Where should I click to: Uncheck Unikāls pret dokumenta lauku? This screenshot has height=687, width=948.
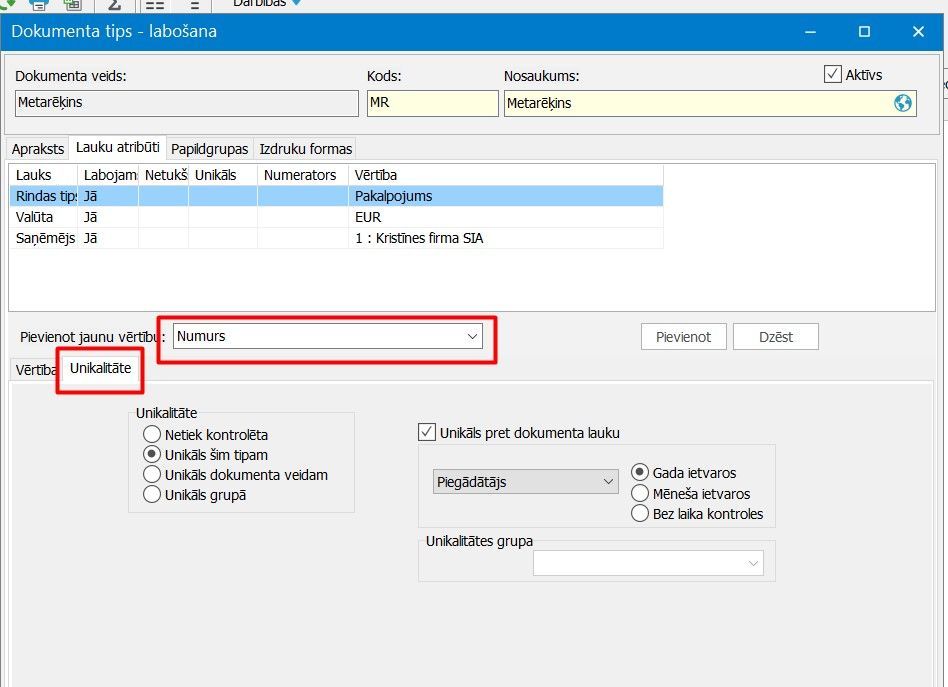(425, 433)
